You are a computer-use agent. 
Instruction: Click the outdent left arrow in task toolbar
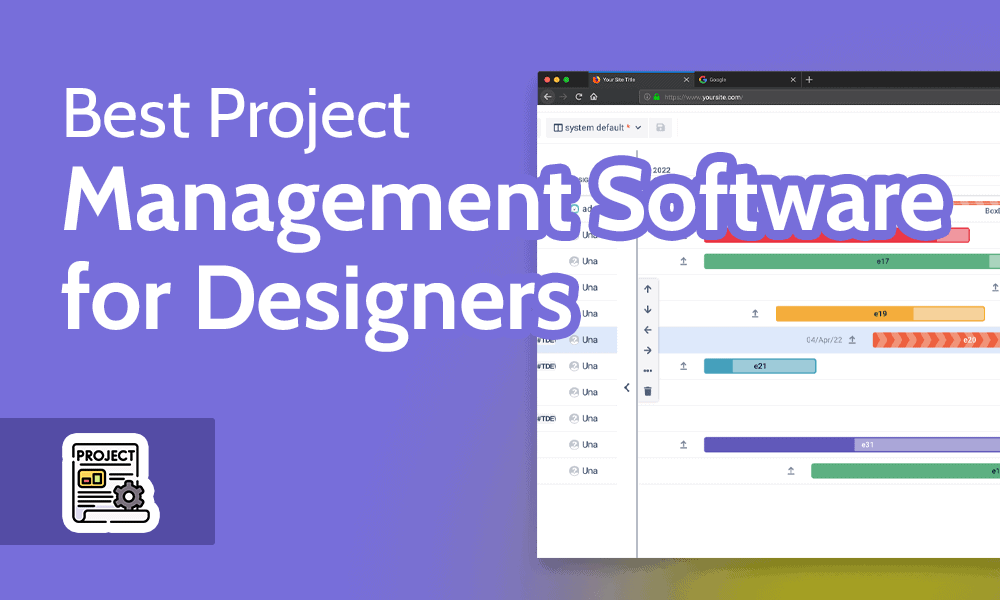coord(648,330)
